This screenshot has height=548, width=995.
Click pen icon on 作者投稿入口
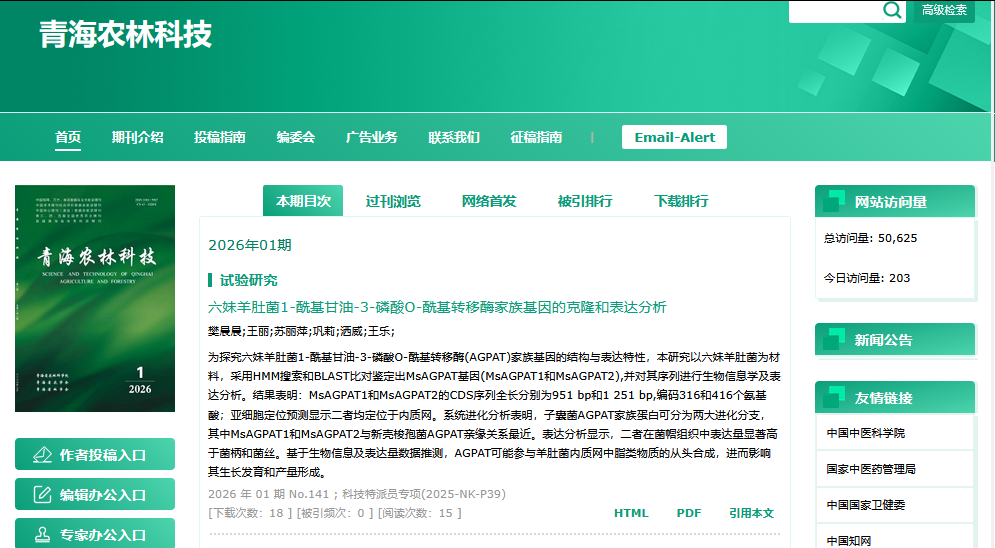[42, 455]
